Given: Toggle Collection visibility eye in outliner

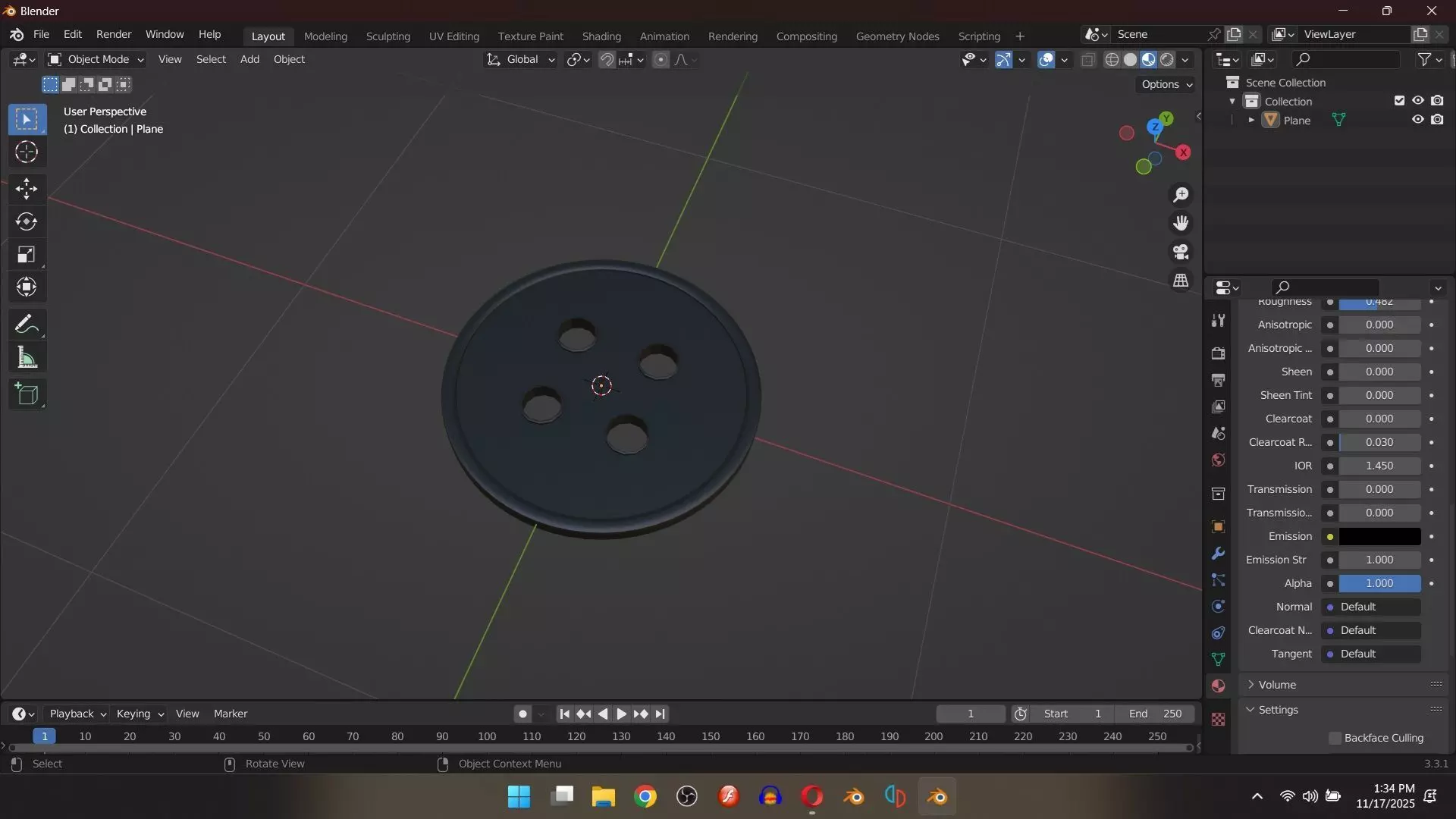Looking at the screenshot, I should click(1417, 101).
